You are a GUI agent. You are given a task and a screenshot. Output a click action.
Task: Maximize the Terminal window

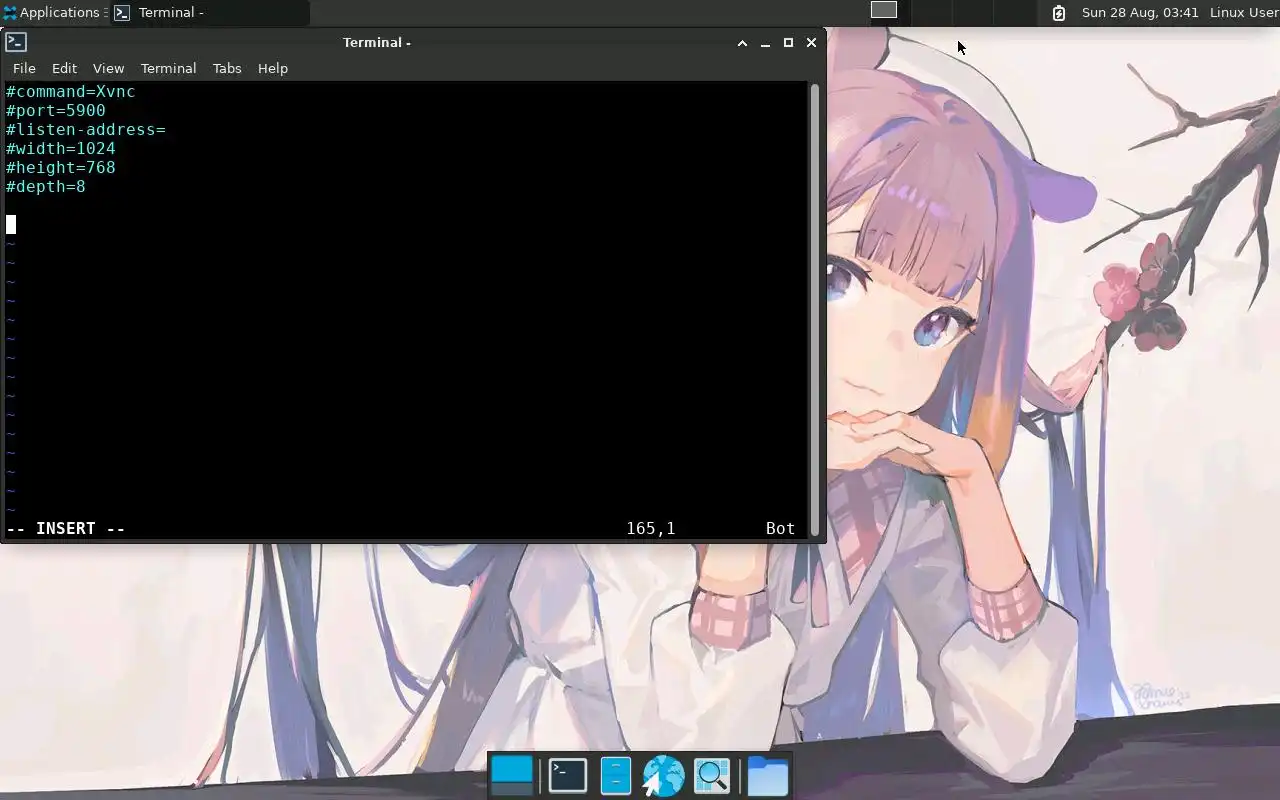point(788,43)
